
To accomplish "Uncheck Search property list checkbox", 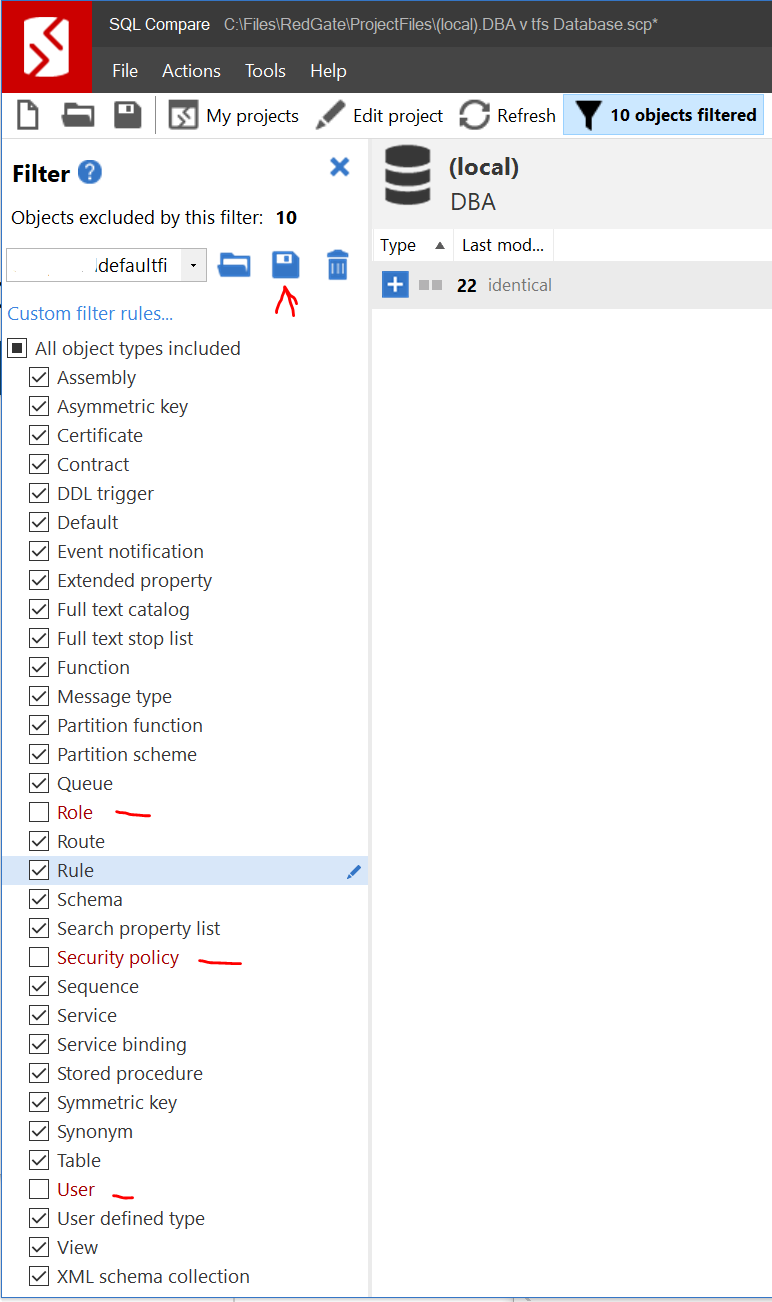I will pyautogui.click(x=39, y=929).
